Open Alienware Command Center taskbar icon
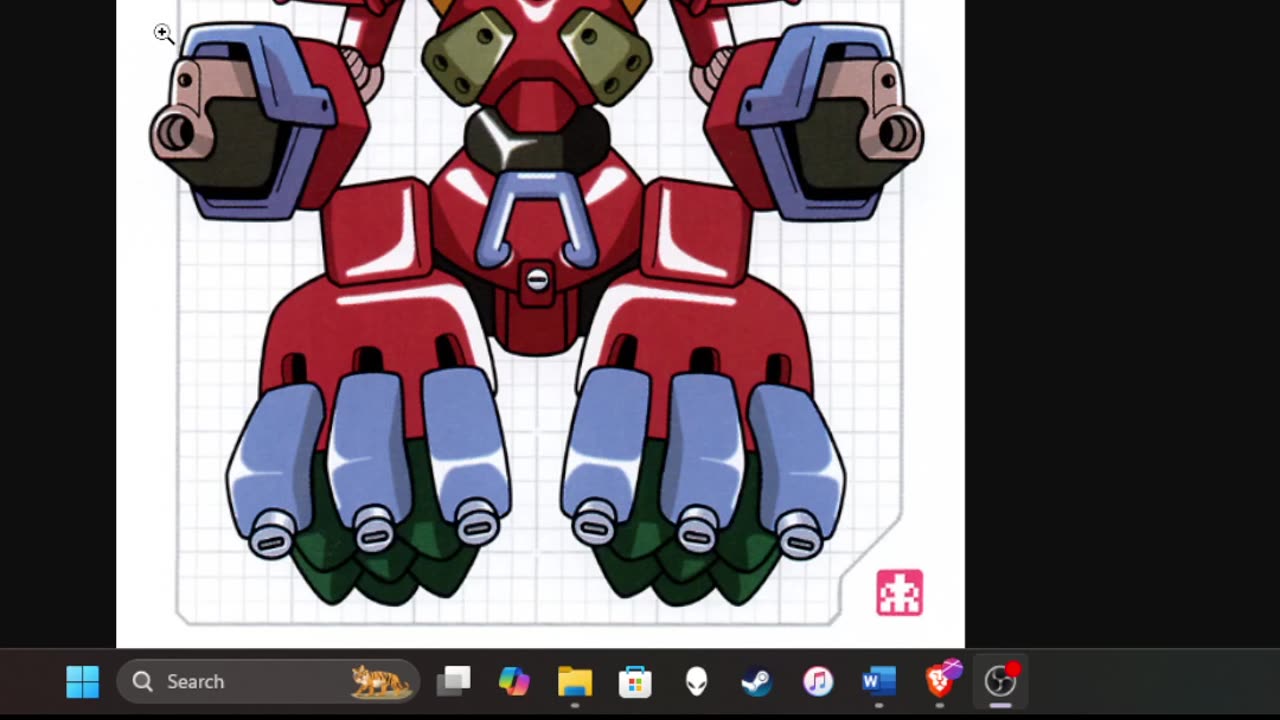This screenshot has width=1280, height=720. 696,682
